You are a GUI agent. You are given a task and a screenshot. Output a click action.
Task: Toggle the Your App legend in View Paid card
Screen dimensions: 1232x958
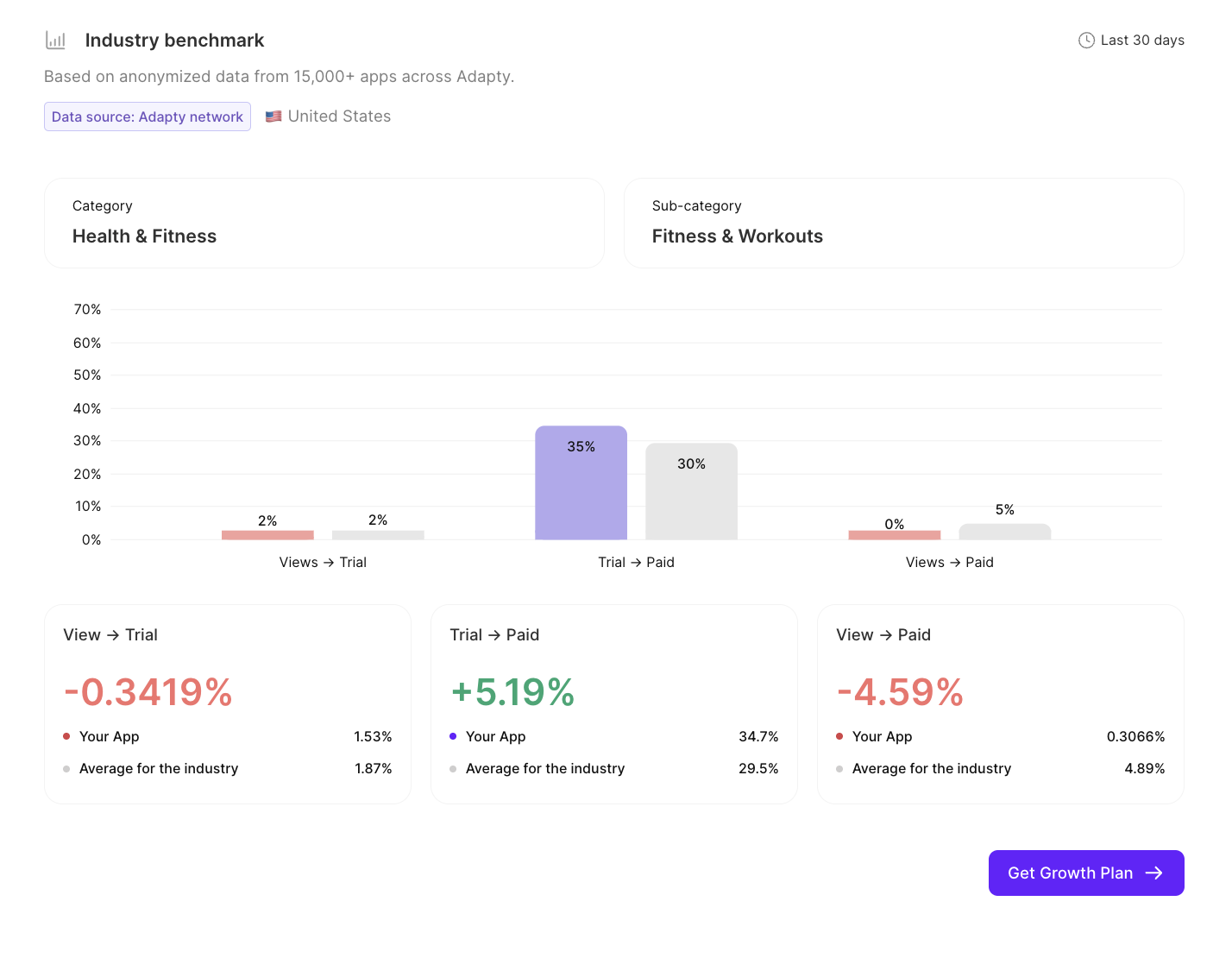(x=882, y=736)
